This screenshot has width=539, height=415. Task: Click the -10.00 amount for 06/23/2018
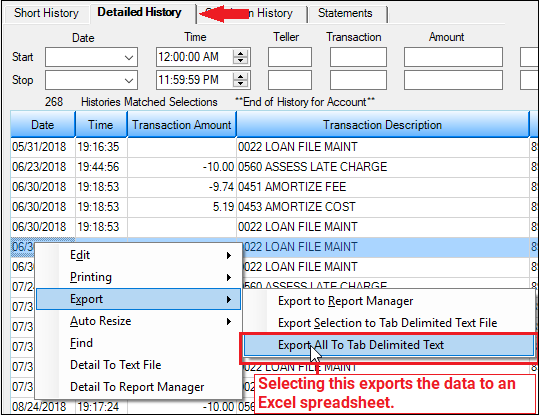(182, 167)
